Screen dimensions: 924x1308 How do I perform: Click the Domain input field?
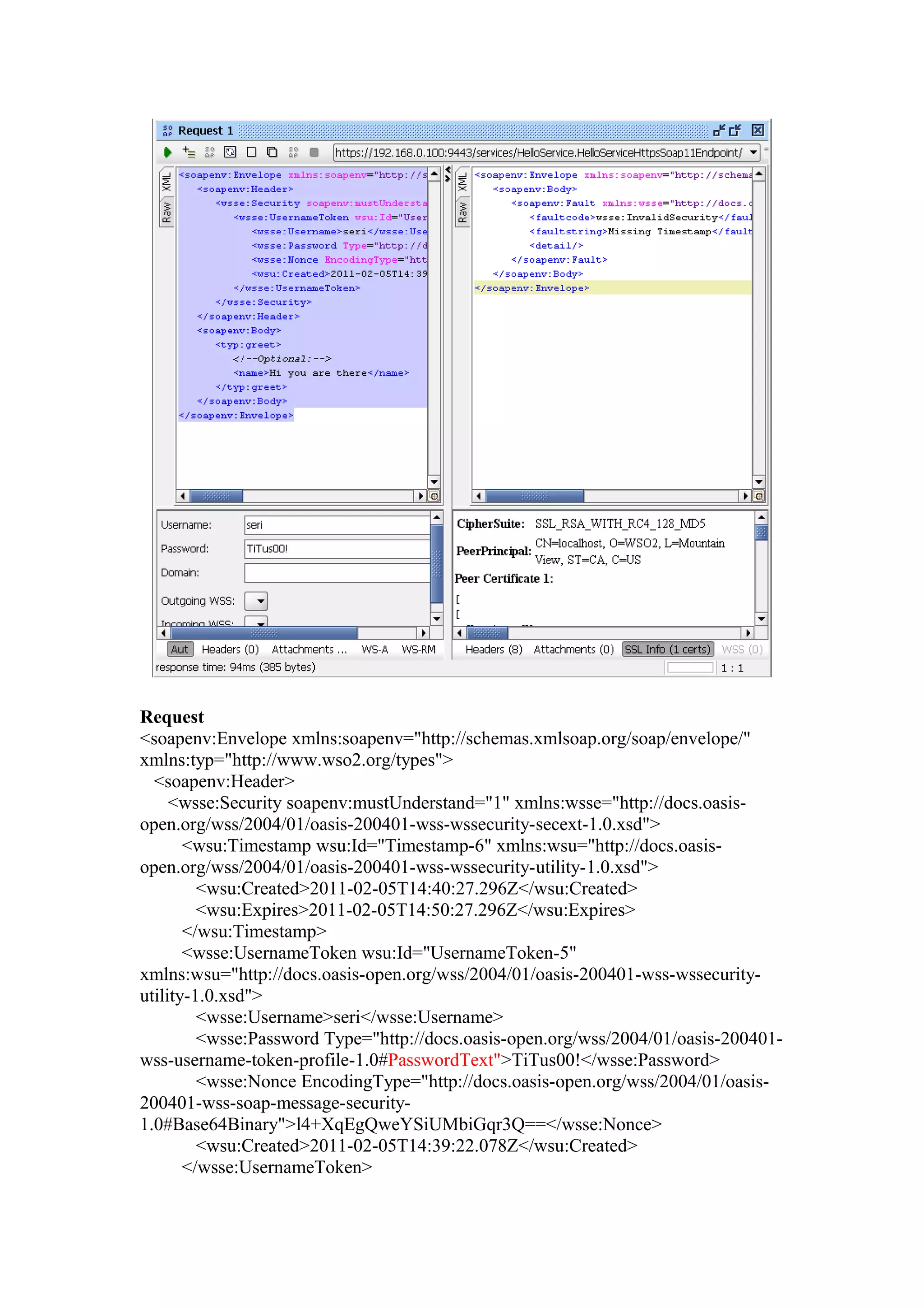(x=337, y=573)
